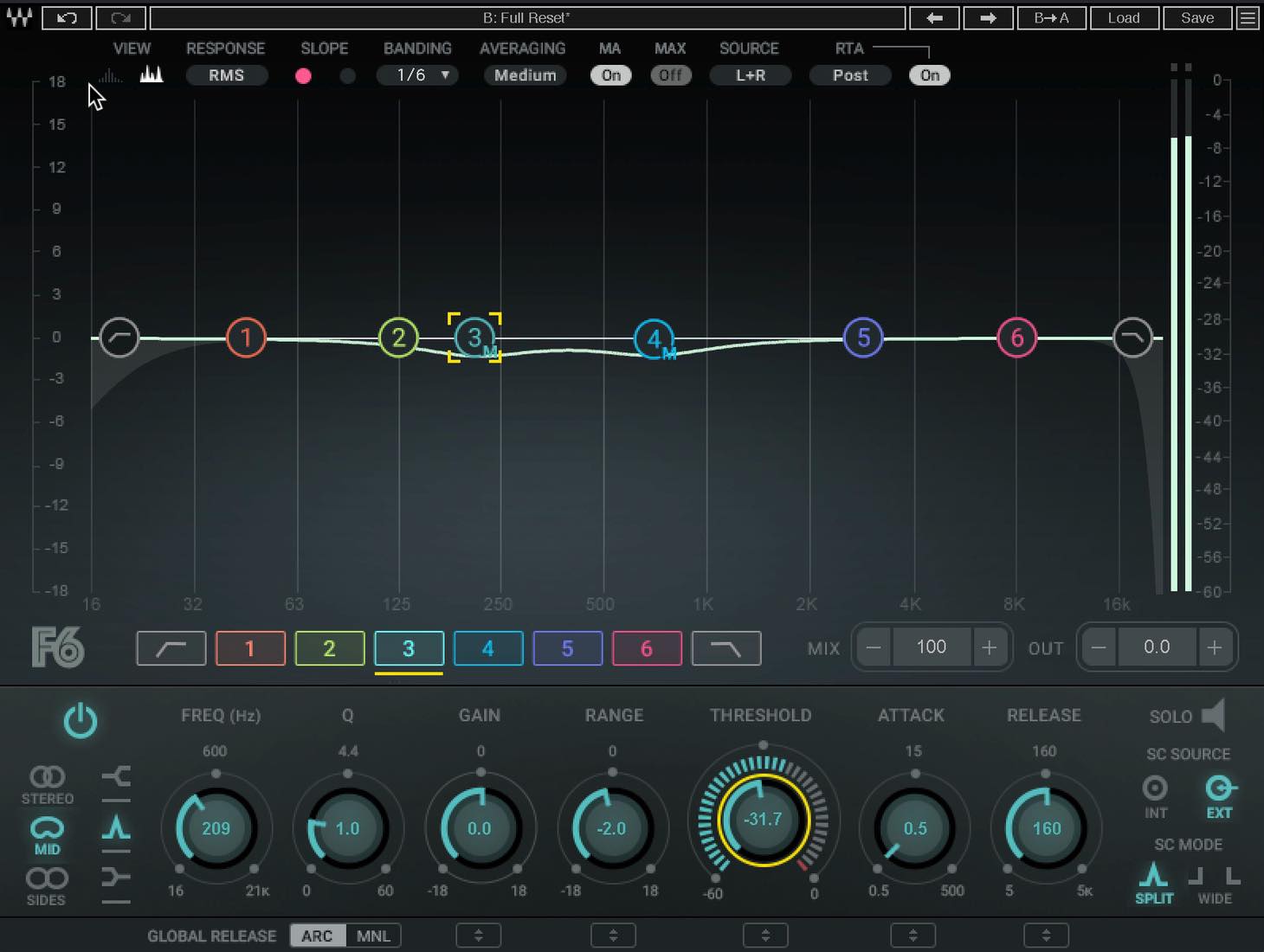Click the low shelf filter shape icon

(116, 776)
